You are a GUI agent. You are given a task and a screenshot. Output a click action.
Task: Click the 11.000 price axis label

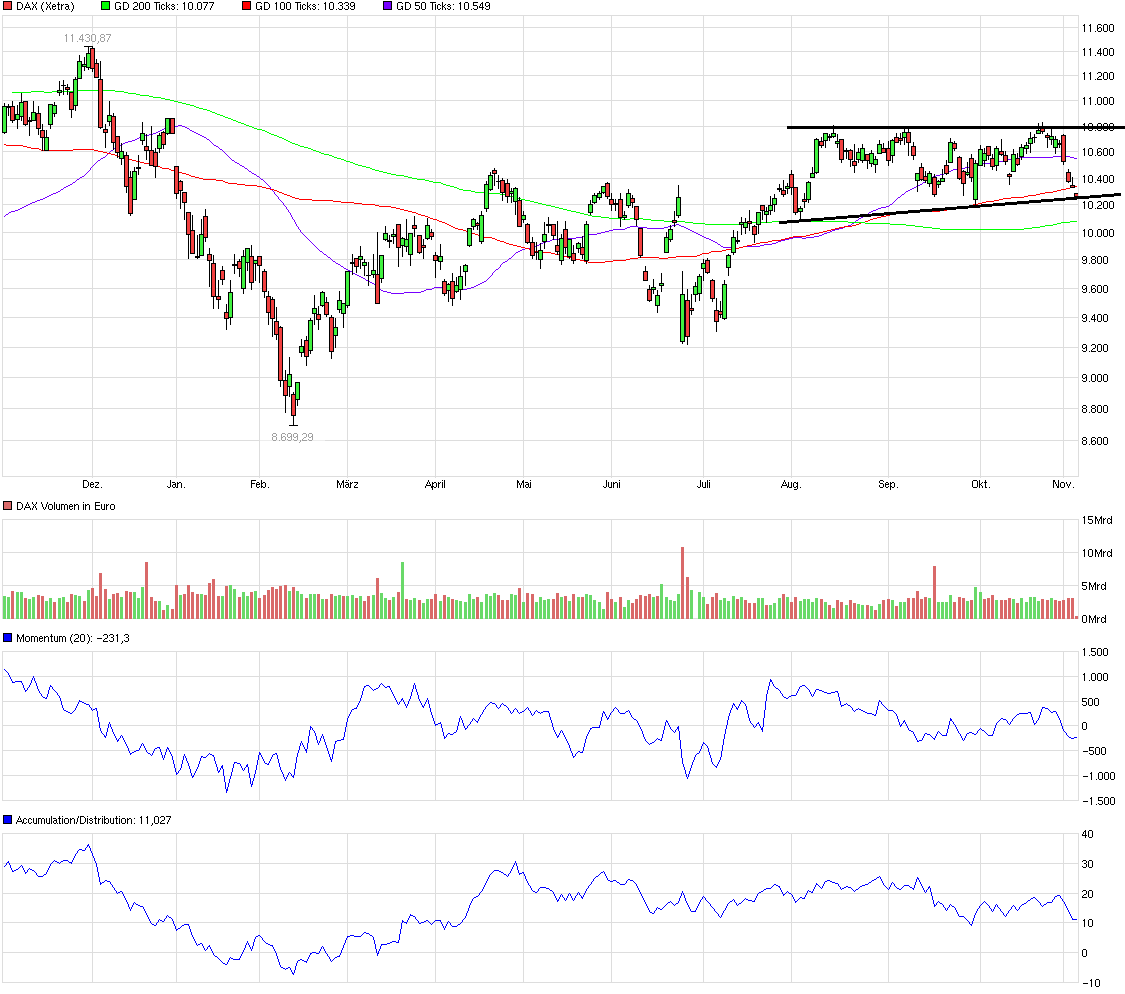(1098, 101)
